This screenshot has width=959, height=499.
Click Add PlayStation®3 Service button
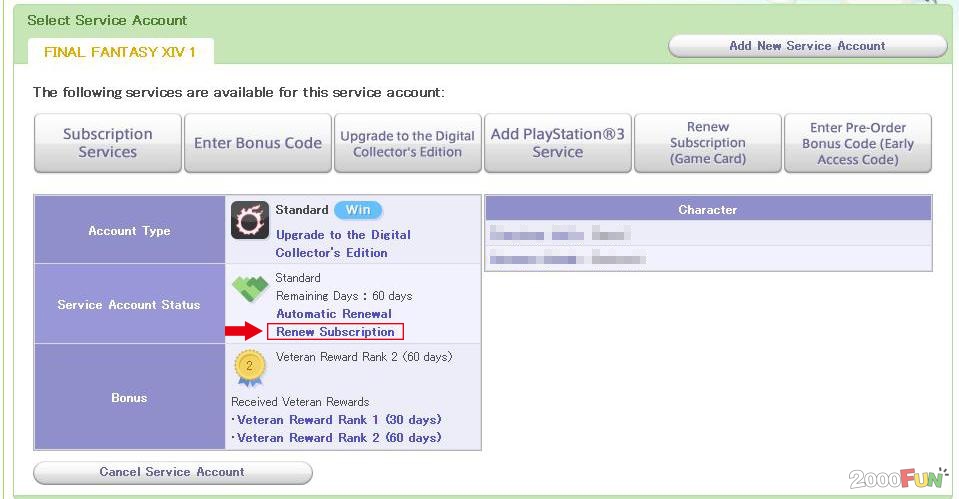pos(557,143)
